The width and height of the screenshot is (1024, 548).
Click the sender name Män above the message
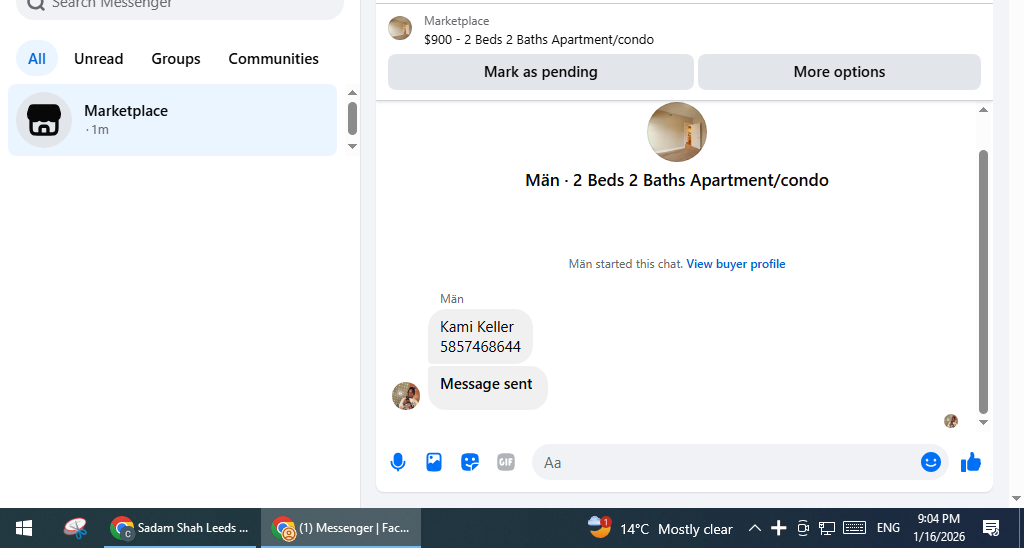pyautogui.click(x=452, y=299)
